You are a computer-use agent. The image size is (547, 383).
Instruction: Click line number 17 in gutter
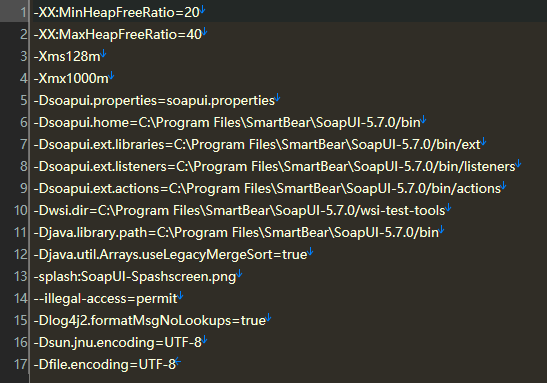pos(20,364)
